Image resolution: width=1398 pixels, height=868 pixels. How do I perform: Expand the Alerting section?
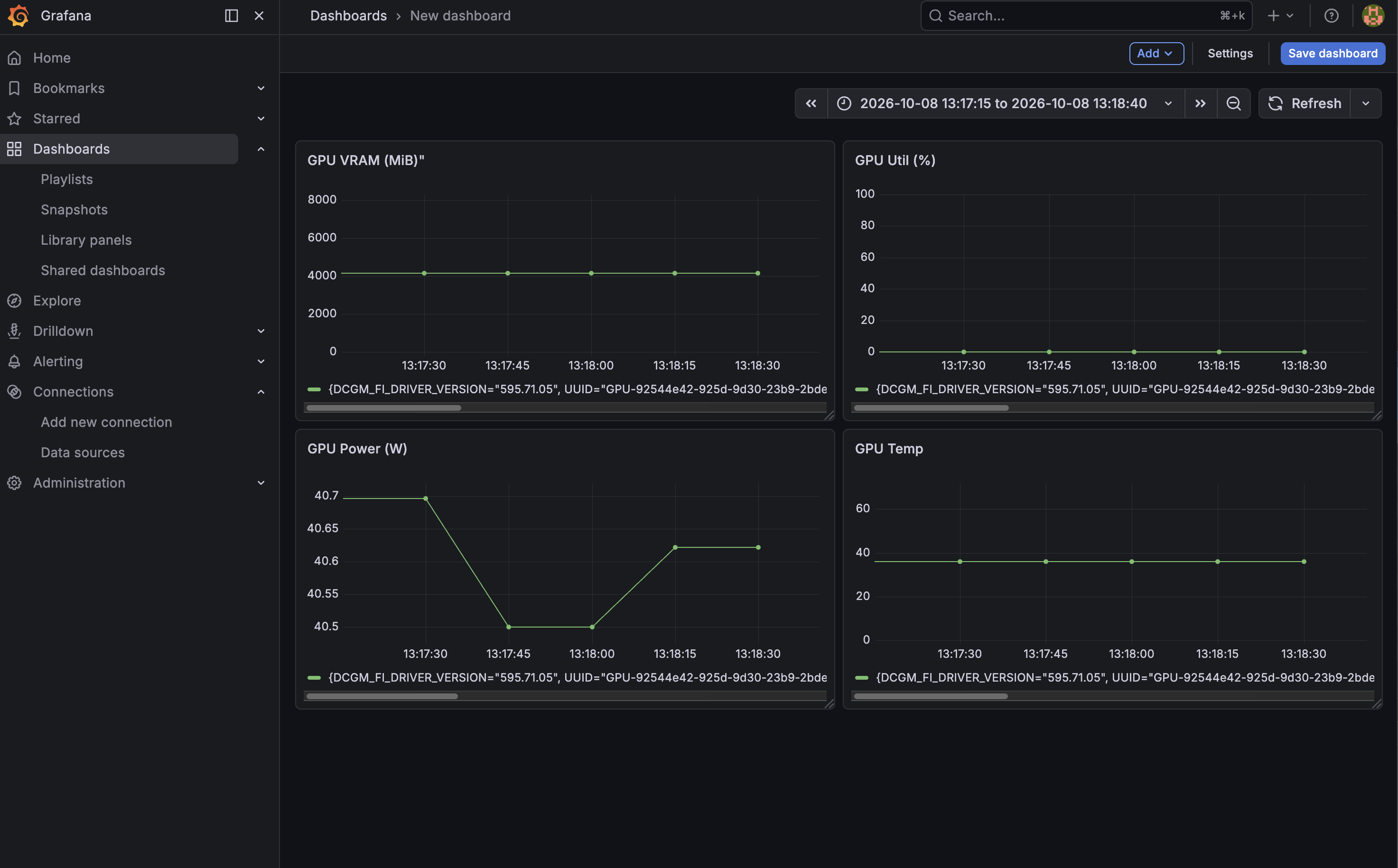click(x=261, y=361)
